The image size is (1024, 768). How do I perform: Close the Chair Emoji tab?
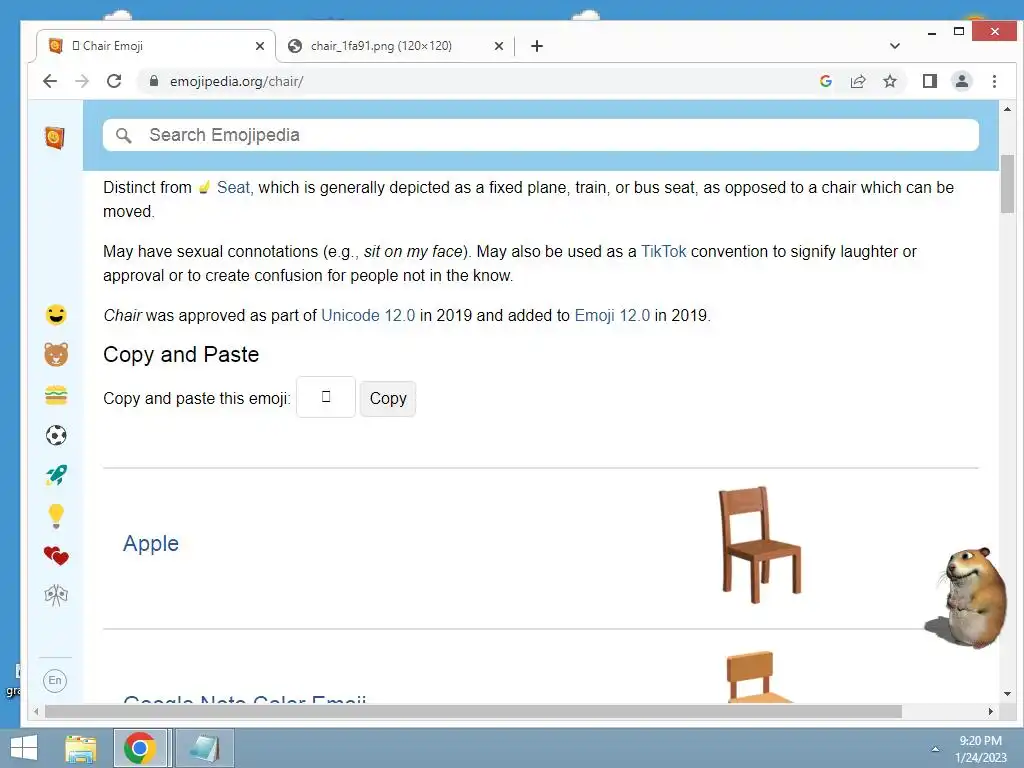point(260,46)
